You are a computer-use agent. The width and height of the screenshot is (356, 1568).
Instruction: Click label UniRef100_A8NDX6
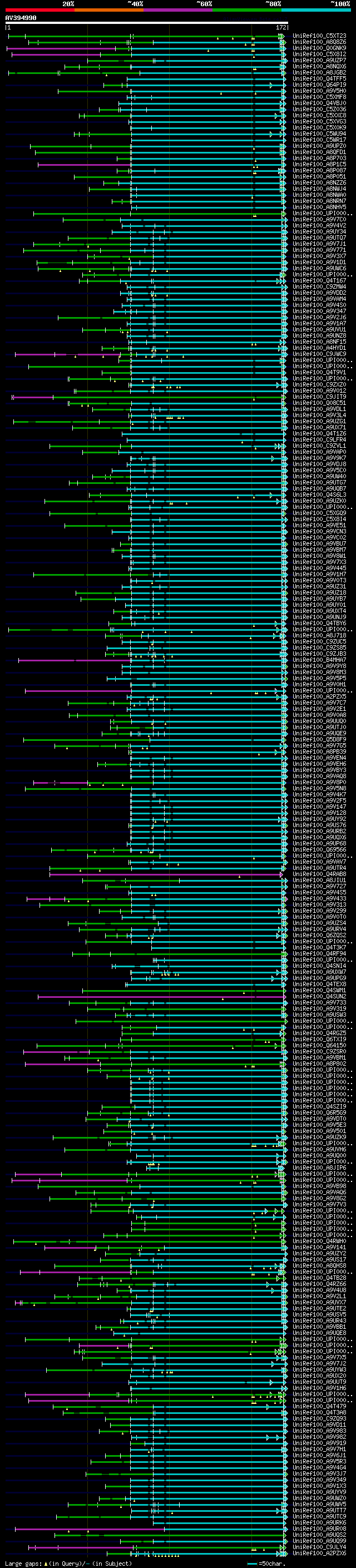coord(319,66)
